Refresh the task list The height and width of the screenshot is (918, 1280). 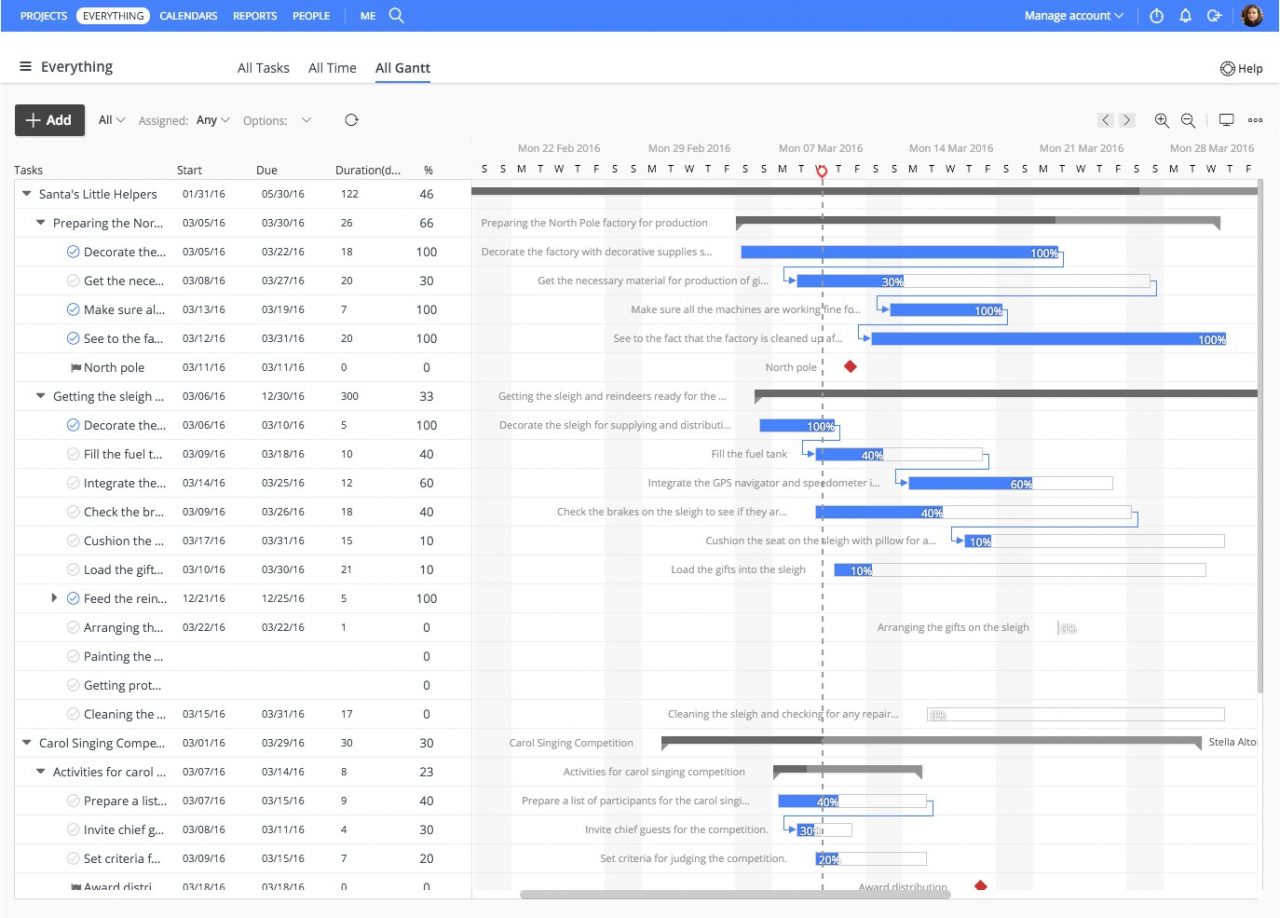tap(350, 120)
